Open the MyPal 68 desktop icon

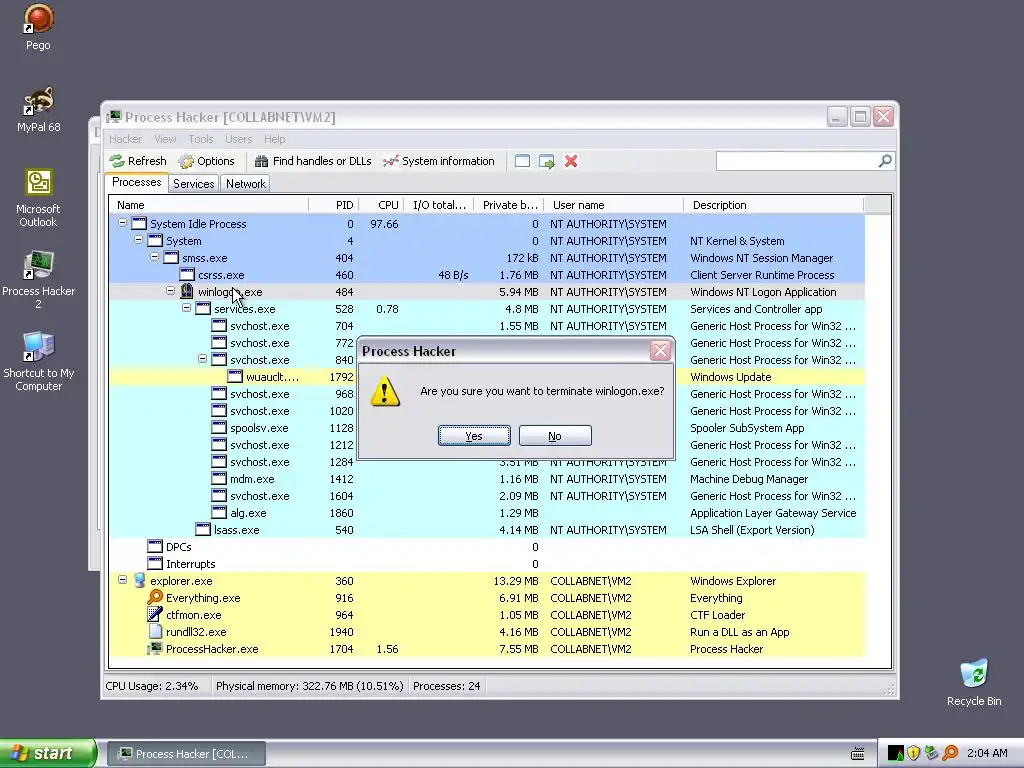click(x=39, y=110)
